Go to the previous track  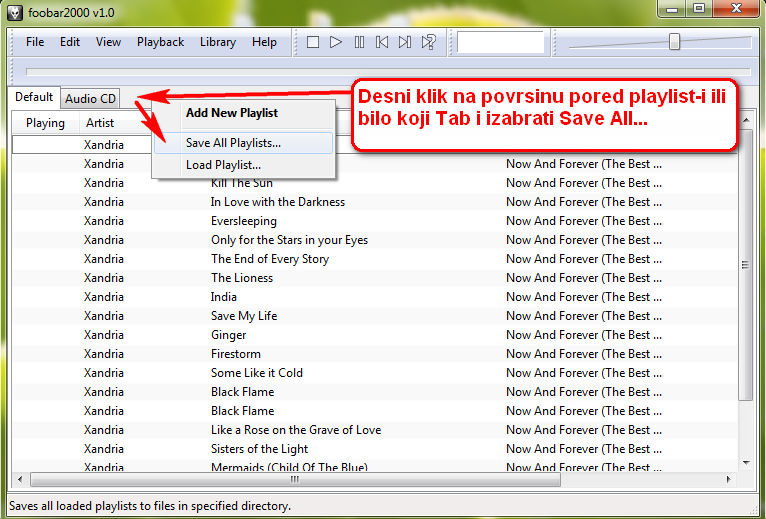pyautogui.click(x=382, y=42)
